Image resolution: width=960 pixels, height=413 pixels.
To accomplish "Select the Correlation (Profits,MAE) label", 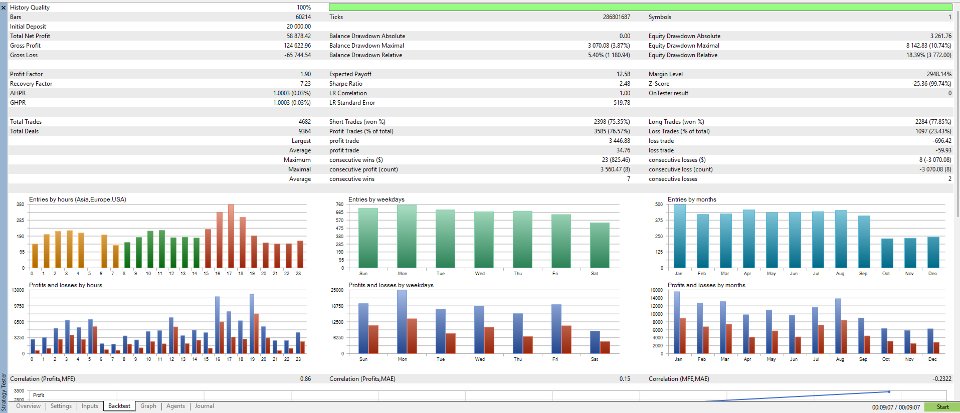I will point(364,379).
